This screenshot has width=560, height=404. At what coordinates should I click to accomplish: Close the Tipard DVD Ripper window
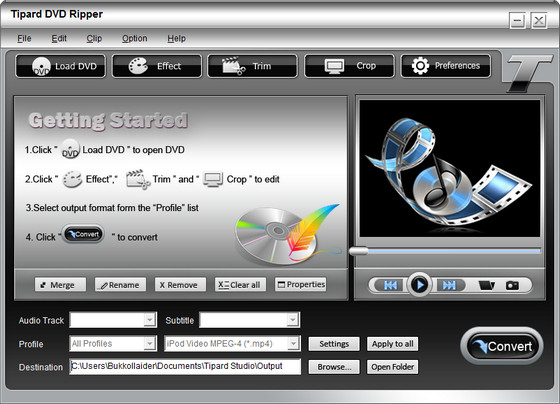click(539, 21)
